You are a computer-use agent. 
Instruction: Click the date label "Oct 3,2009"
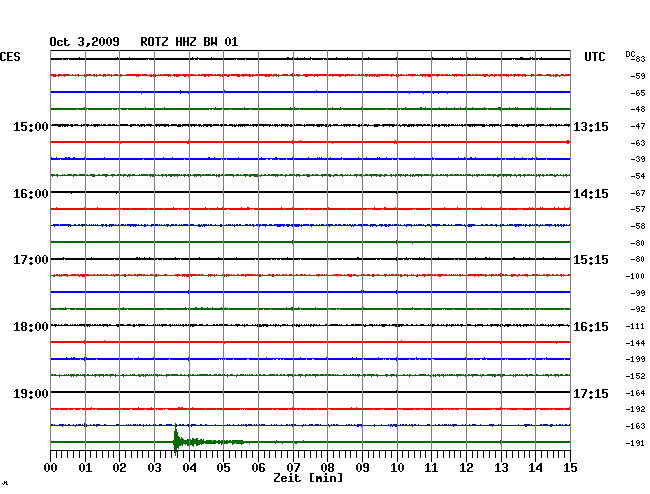point(85,42)
